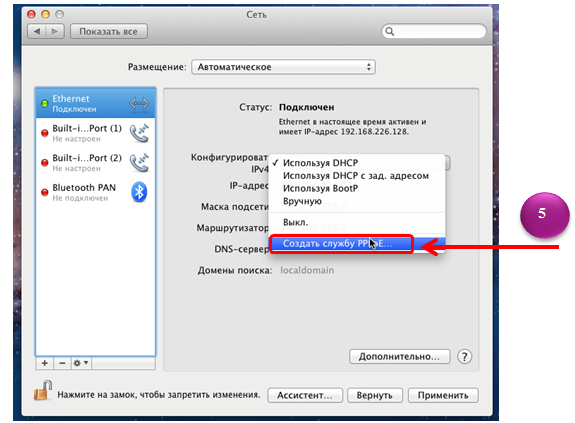This screenshot has width=575, height=423.
Task: Click the Bluetooth PAN icon
Action: (139, 192)
